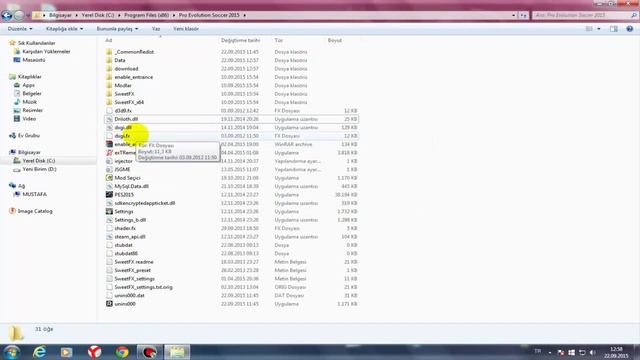
Task: Select the SweetFX folder
Action: 124,94
